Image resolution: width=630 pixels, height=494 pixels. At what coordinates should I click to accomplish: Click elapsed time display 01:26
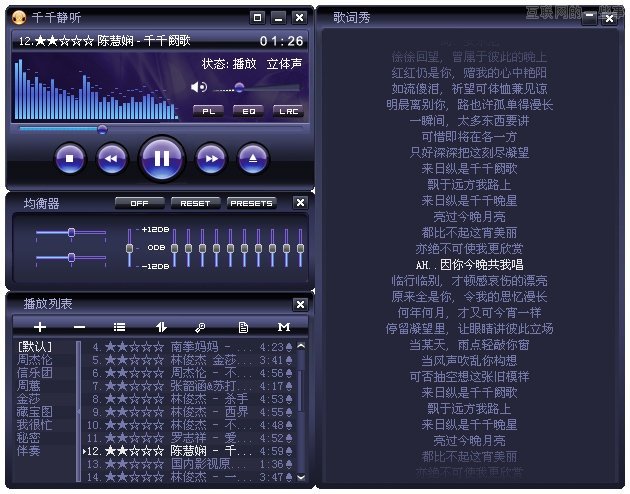[x=281, y=41]
